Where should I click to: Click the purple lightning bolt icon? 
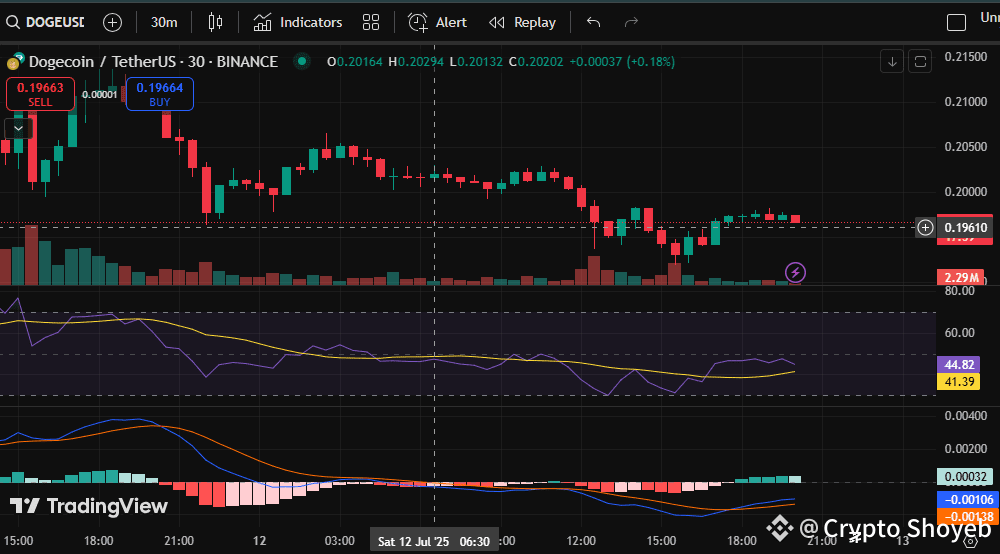click(795, 271)
